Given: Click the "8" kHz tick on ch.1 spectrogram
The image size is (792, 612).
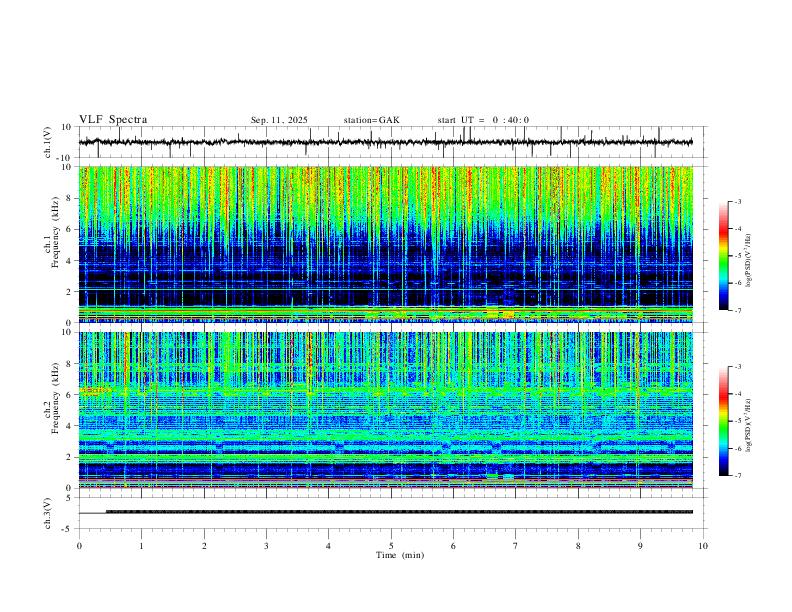Looking at the screenshot, I should click(x=69, y=198).
